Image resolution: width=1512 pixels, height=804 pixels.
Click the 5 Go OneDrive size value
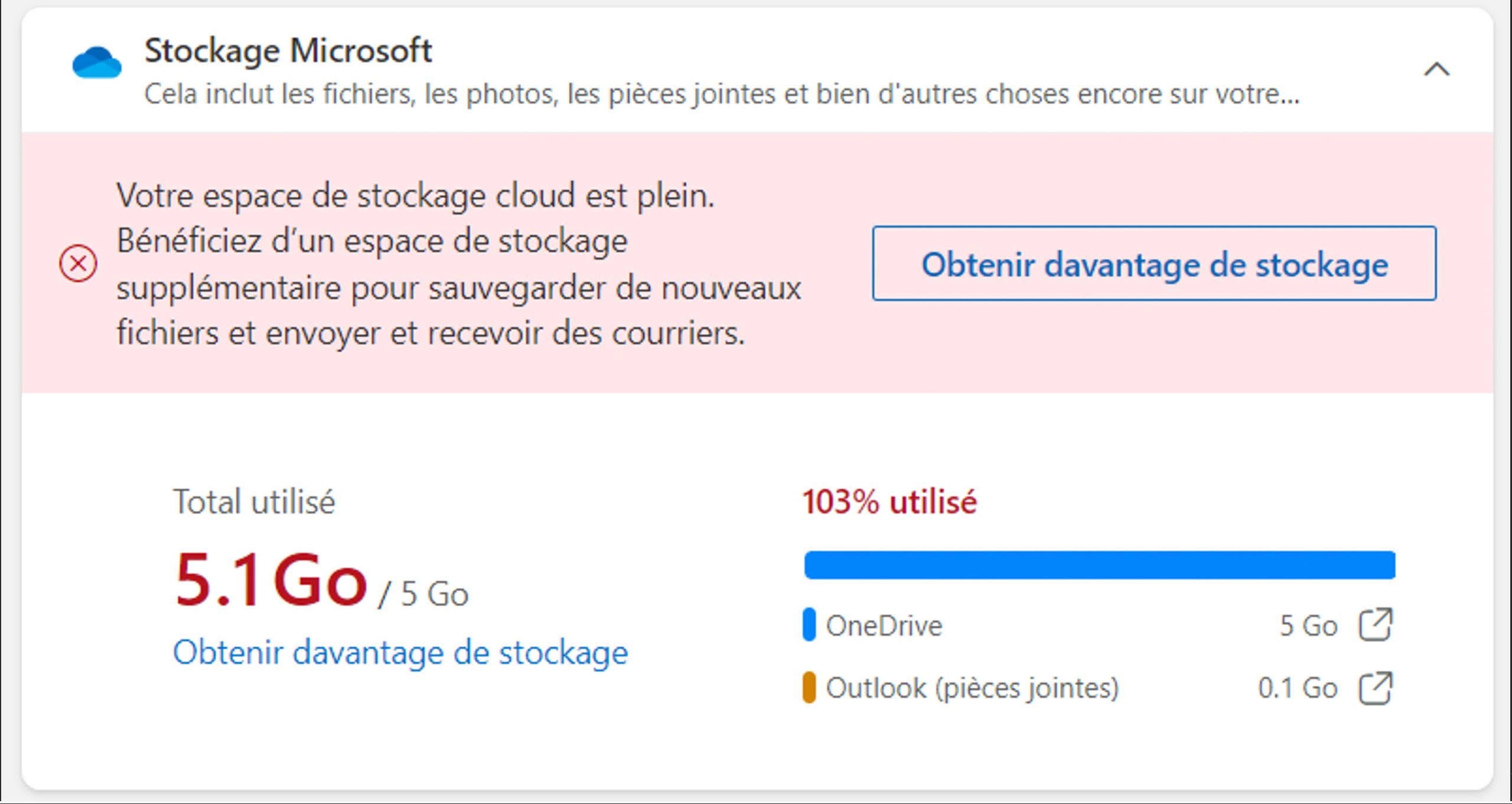(x=1308, y=626)
